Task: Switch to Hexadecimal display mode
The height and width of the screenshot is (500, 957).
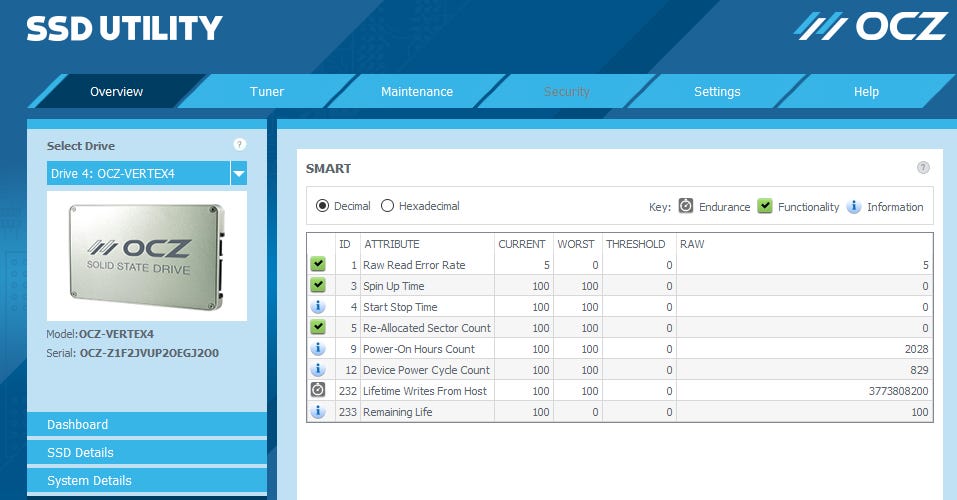Action: (387, 206)
